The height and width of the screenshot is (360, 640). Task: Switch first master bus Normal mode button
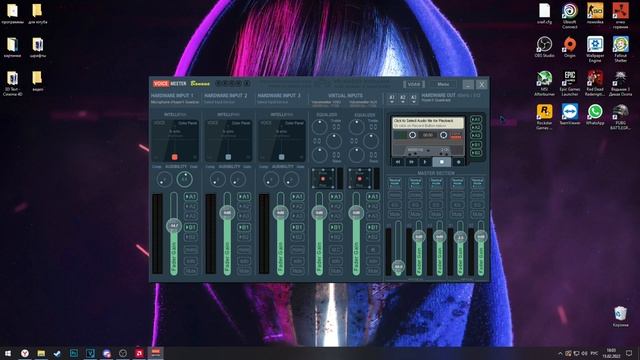(395, 183)
